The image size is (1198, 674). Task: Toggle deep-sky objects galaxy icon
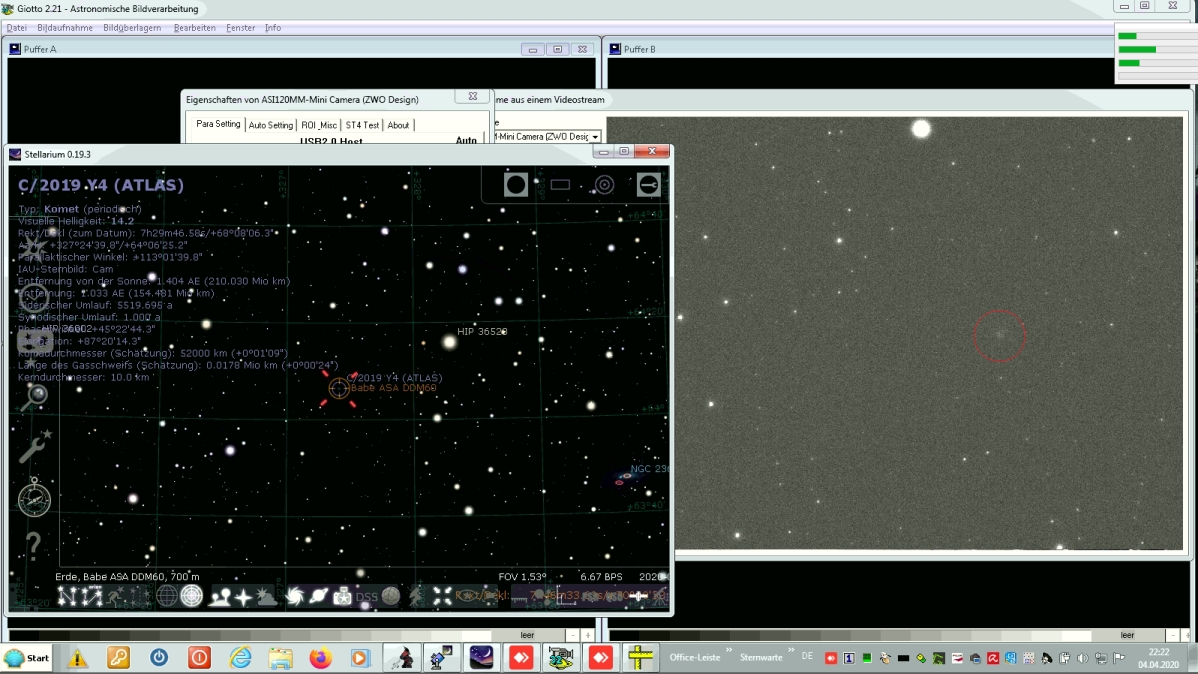coord(294,597)
